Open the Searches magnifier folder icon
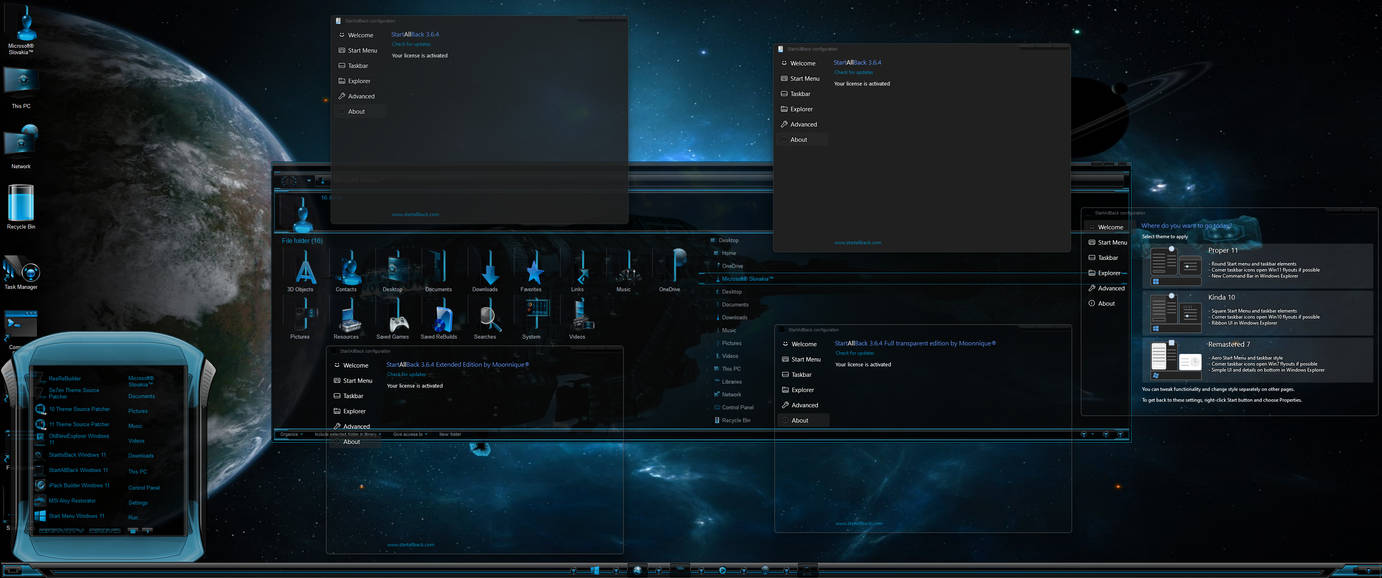Image resolution: width=1382 pixels, height=578 pixels. click(x=486, y=316)
